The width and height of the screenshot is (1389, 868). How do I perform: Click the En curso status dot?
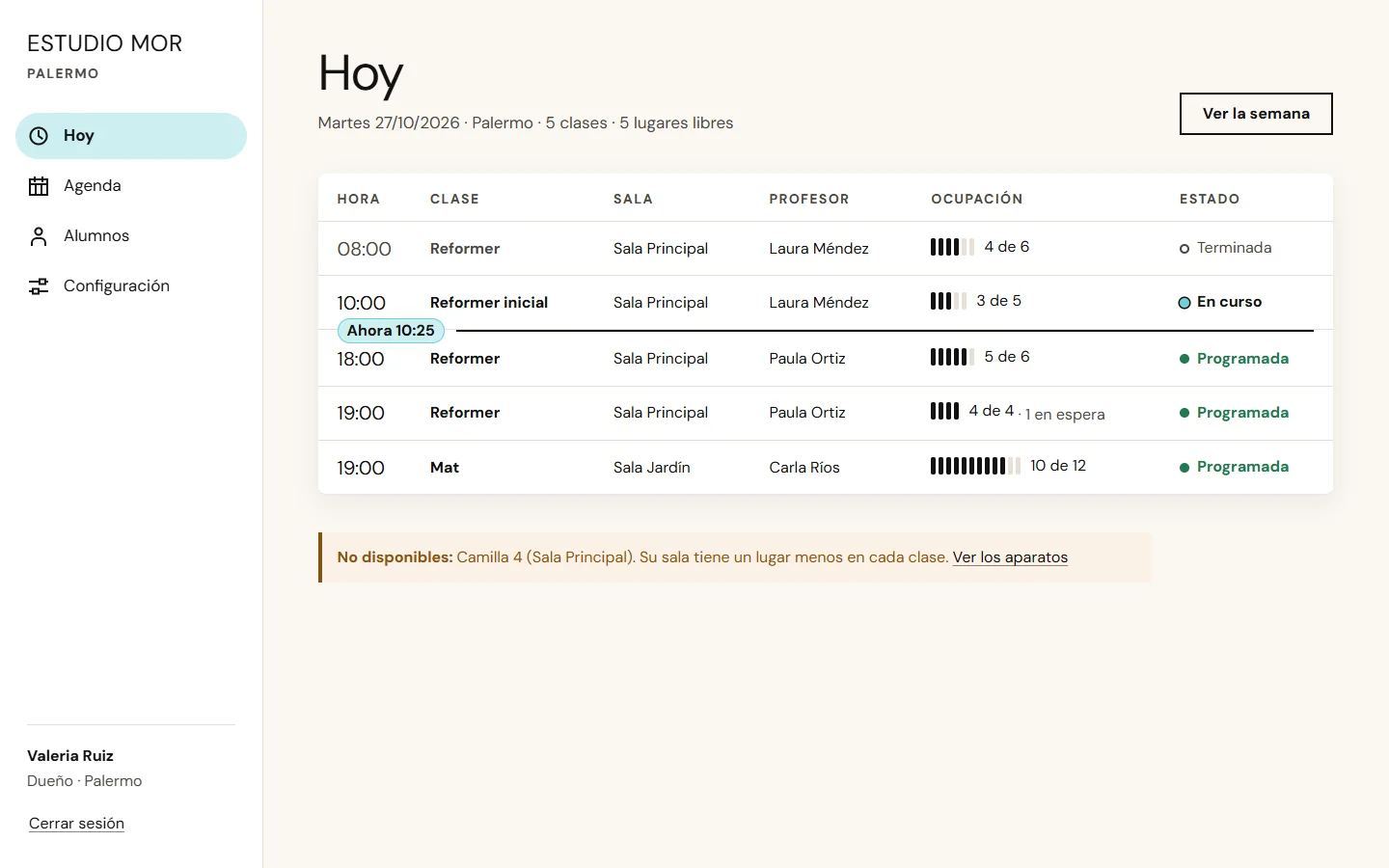click(x=1185, y=303)
